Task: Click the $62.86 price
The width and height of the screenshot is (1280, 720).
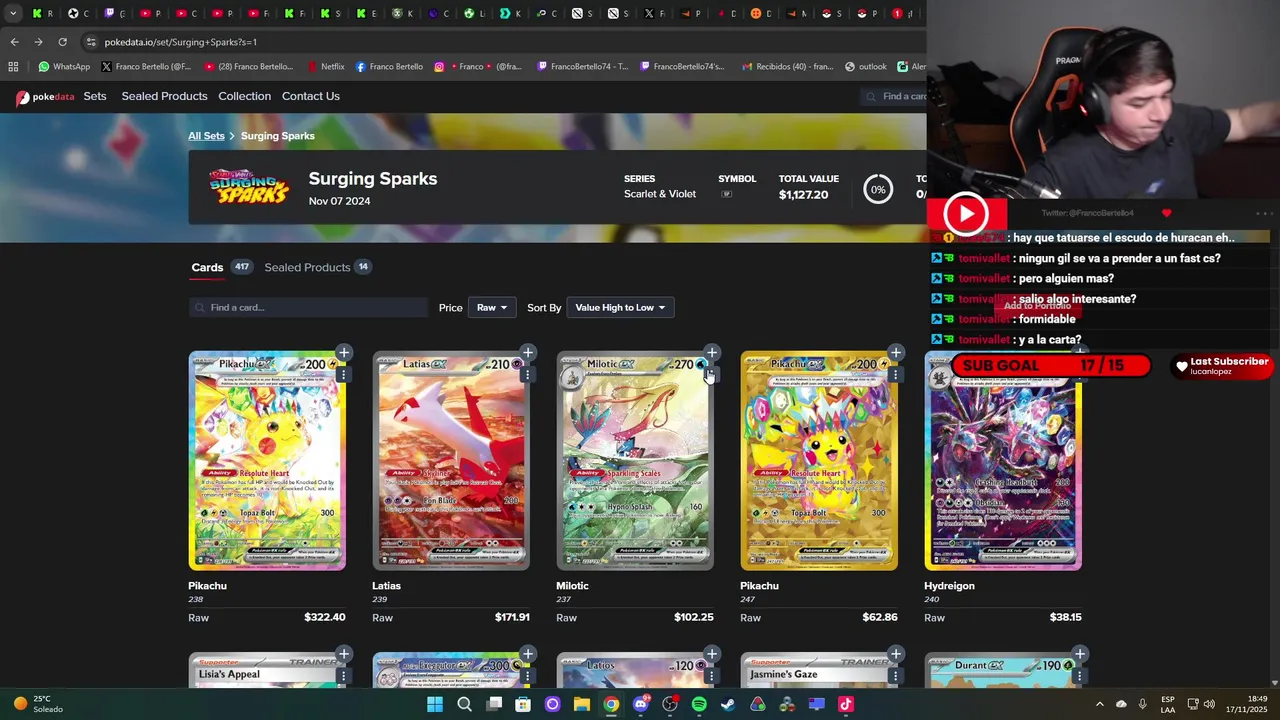Action: [880, 617]
